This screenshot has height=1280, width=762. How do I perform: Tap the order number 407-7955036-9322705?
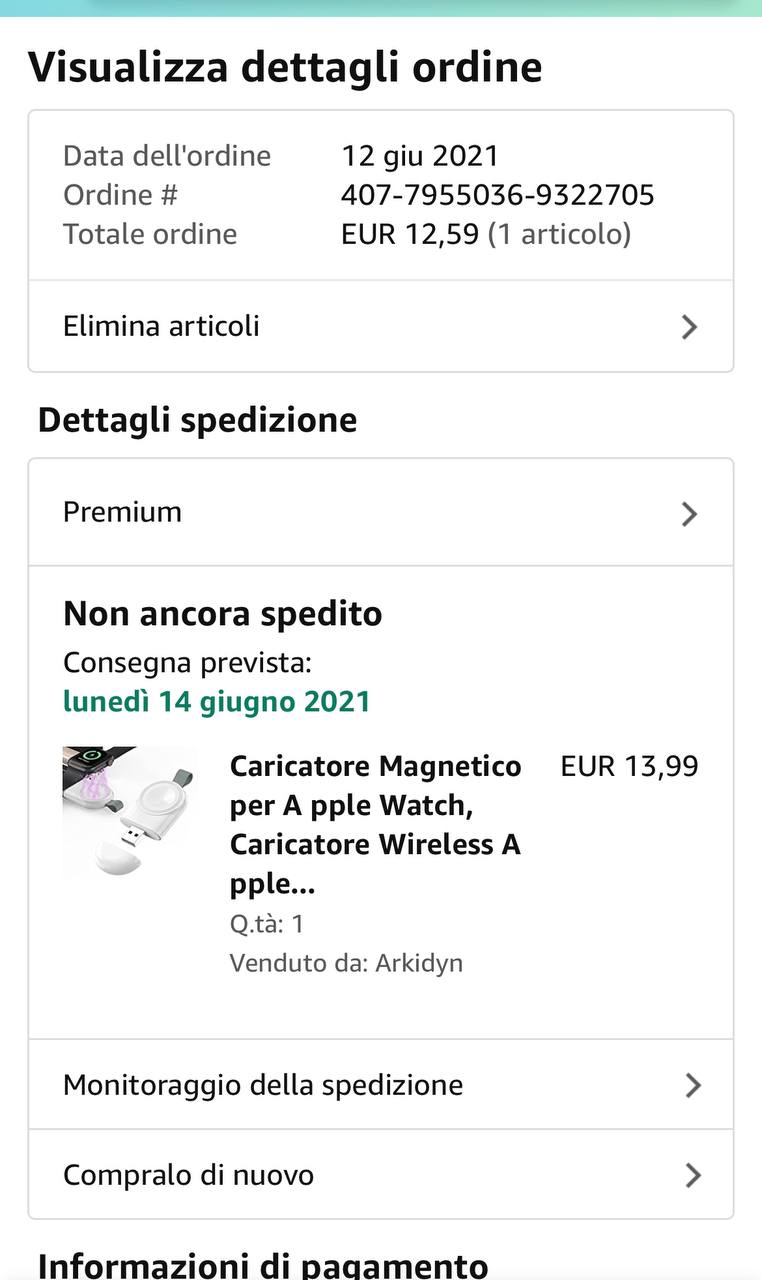point(497,194)
